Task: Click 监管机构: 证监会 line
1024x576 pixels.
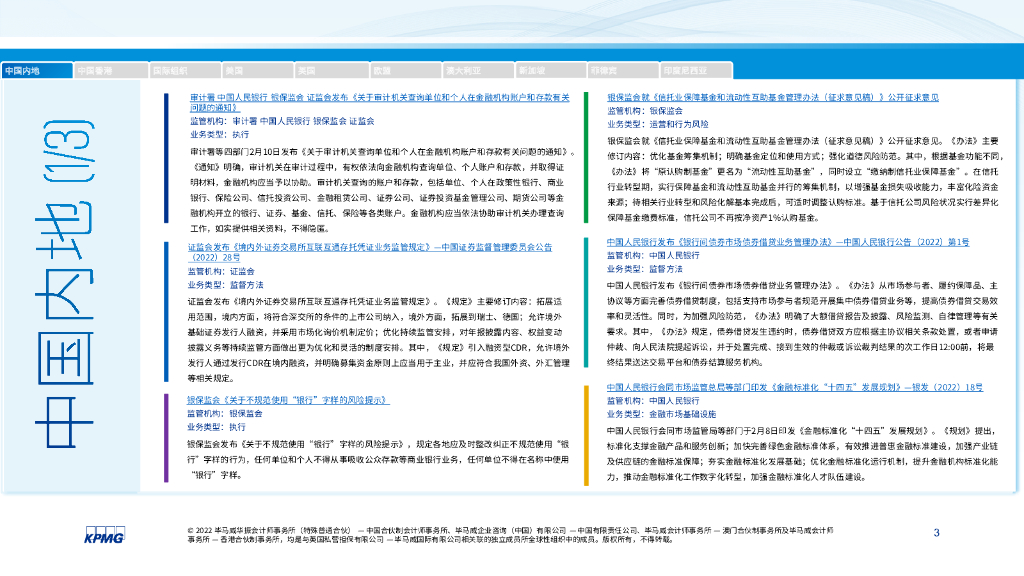Action: [221, 272]
